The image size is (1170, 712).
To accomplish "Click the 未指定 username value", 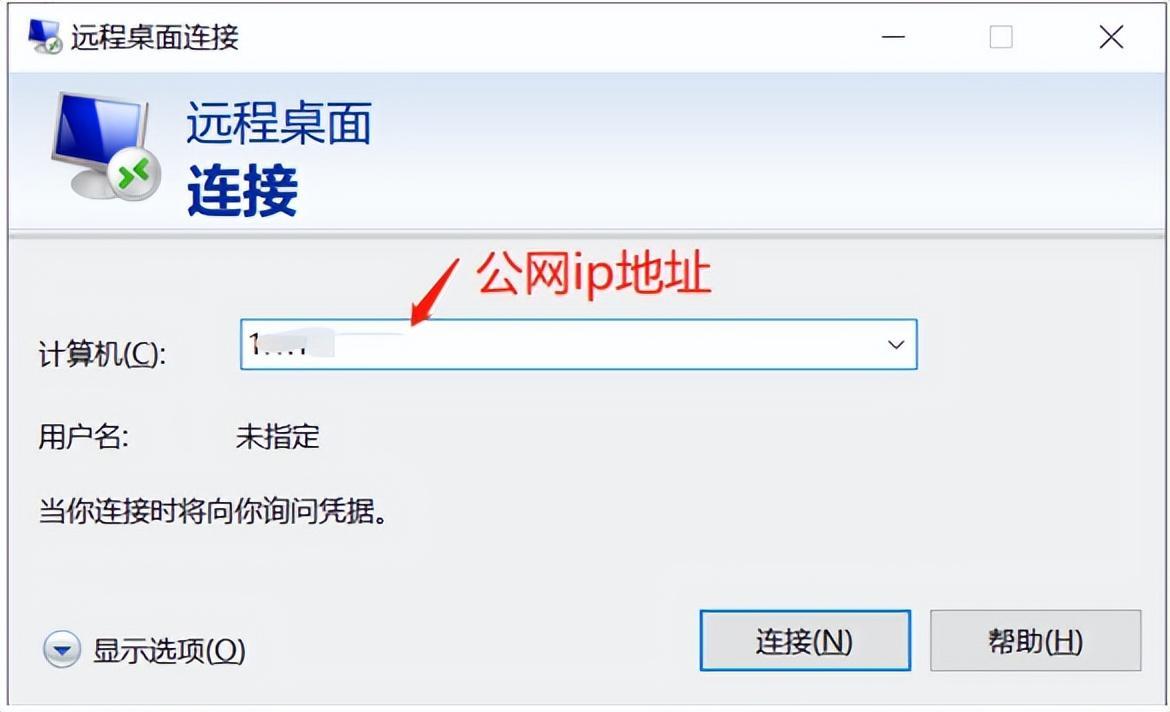I will pyautogui.click(x=278, y=437).
